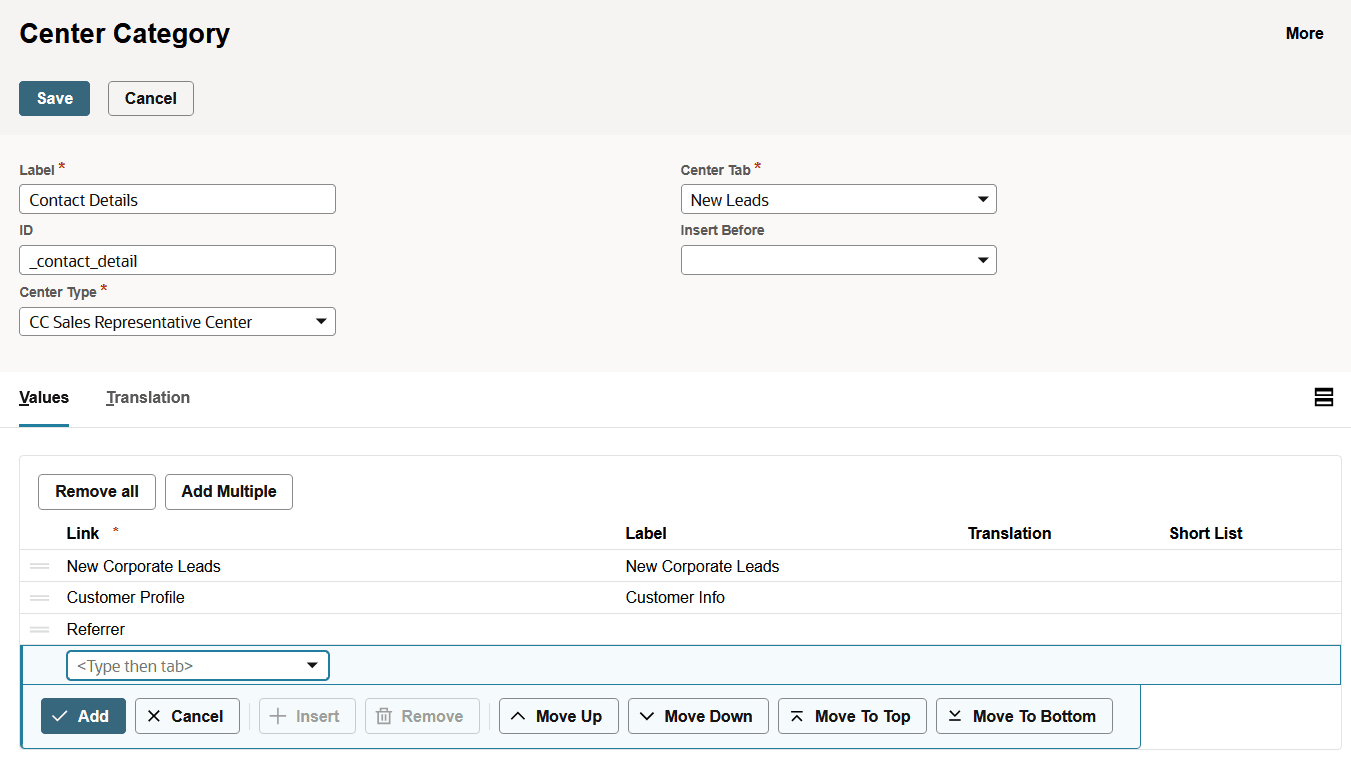Expand the Insert Before dropdown
Screen dimensions: 1351x760
click(x=838, y=260)
